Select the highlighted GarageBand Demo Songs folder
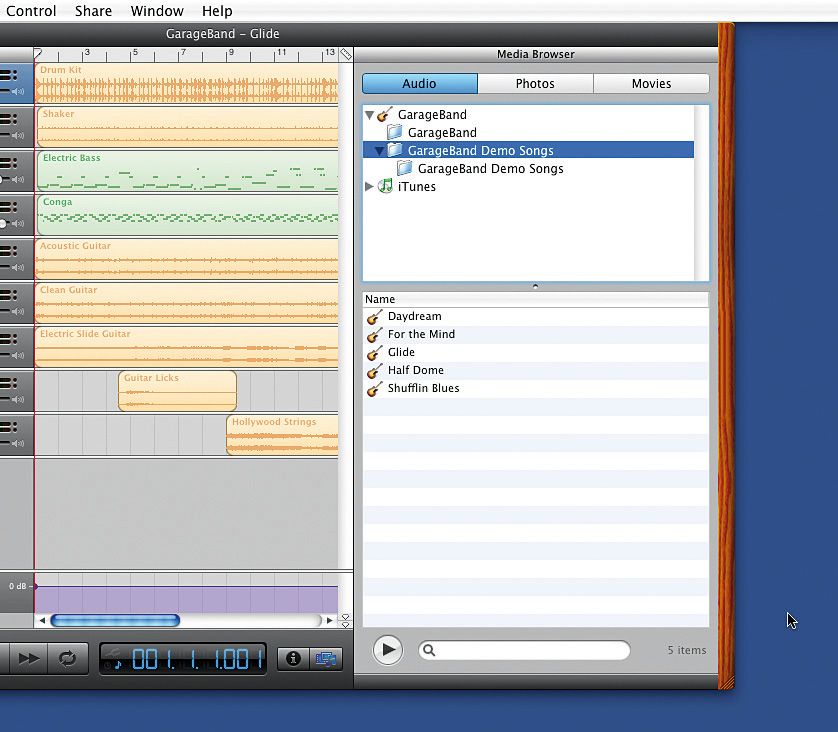Viewport: 838px width, 732px height. (x=528, y=150)
